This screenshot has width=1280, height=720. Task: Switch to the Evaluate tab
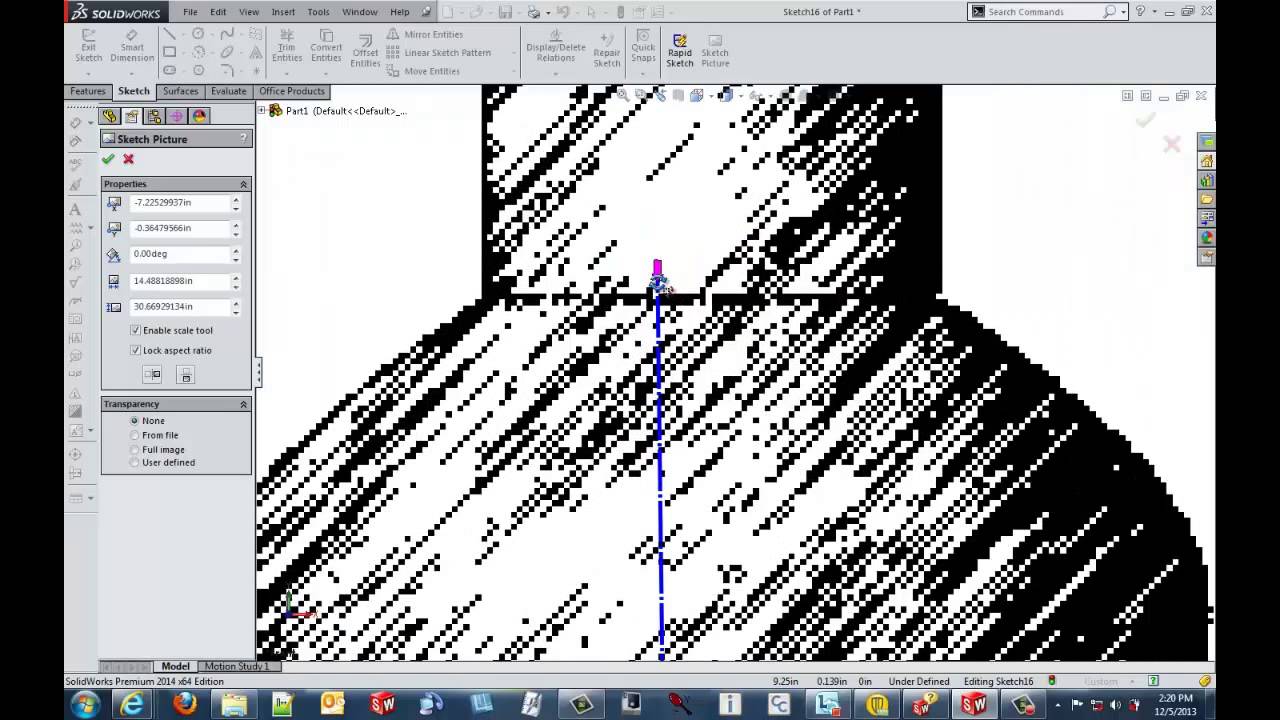click(228, 91)
